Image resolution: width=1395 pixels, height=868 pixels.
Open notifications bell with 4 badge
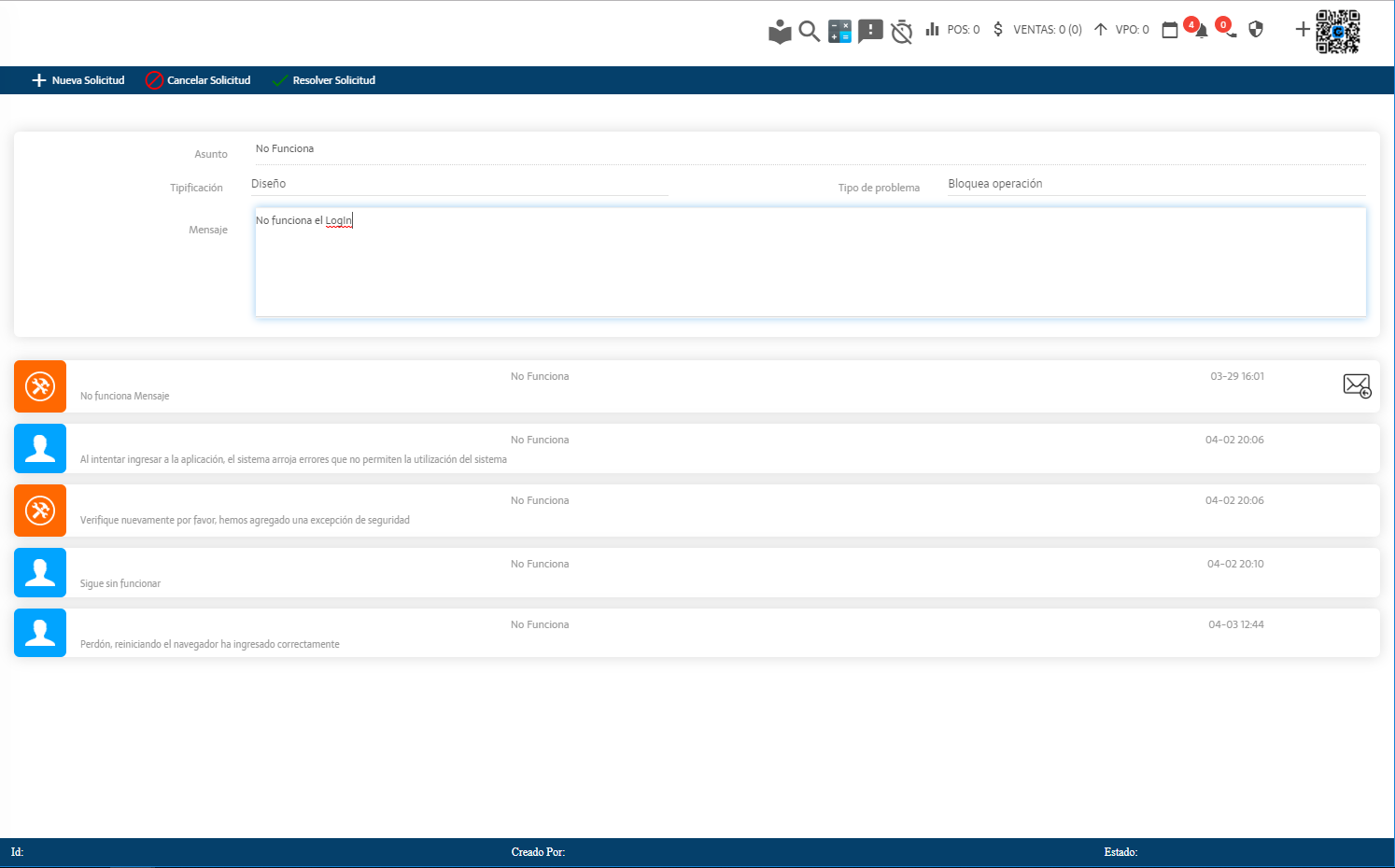click(x=1200, y=30)
